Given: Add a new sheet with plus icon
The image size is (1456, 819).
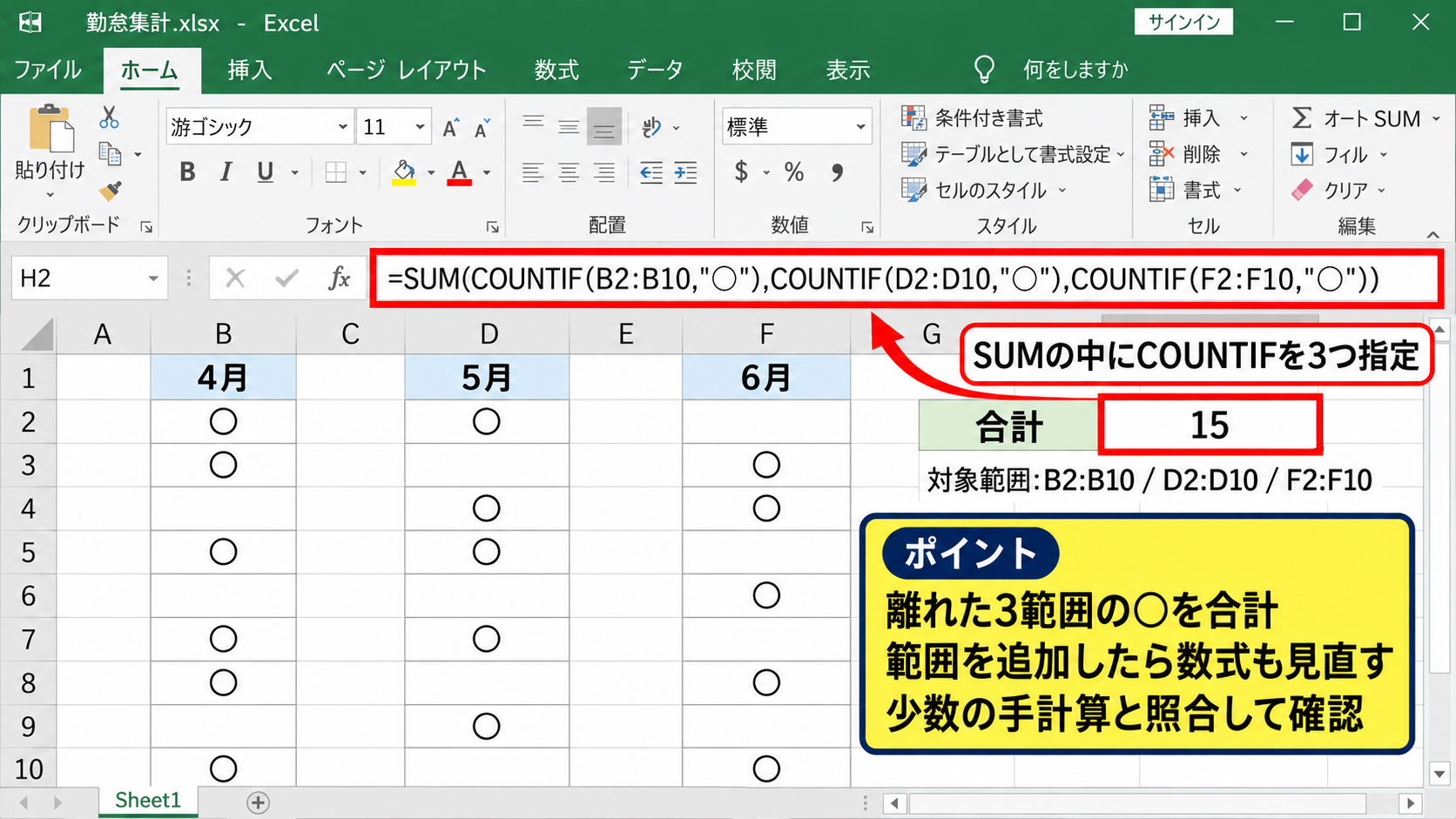Looking at the screenshot, I should [258, 802].
